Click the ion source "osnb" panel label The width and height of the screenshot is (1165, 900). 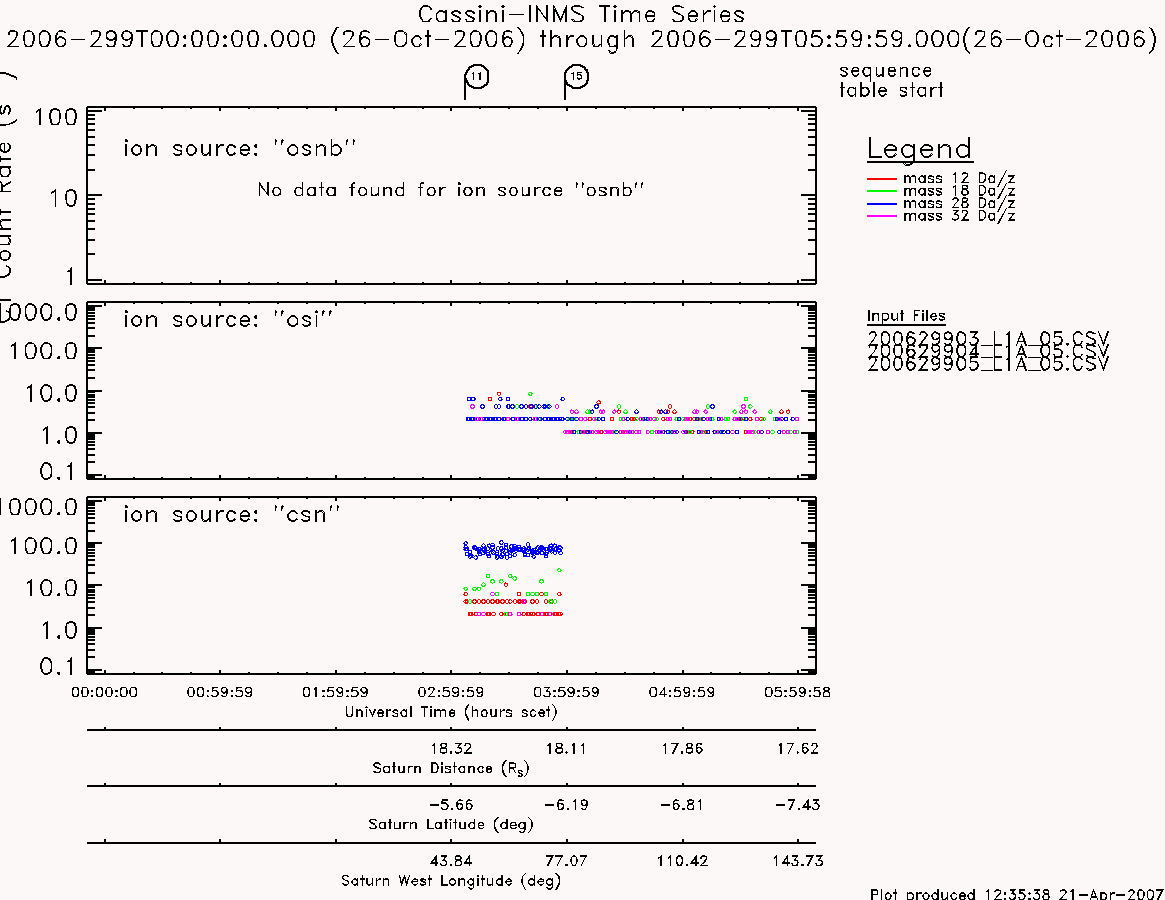click(239, 149)
